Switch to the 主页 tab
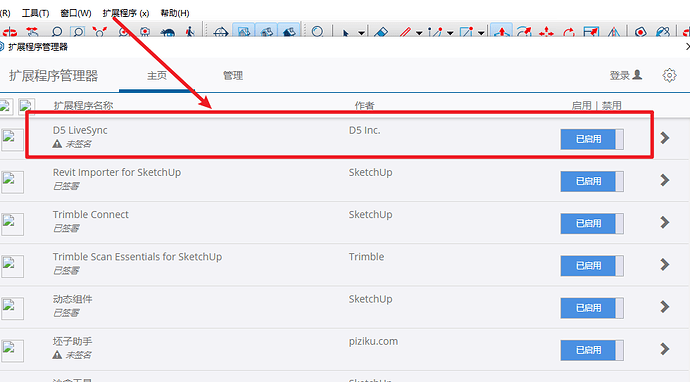Image resolution: width=690 pixels, height=382 pixels. [x=157, y=76]
